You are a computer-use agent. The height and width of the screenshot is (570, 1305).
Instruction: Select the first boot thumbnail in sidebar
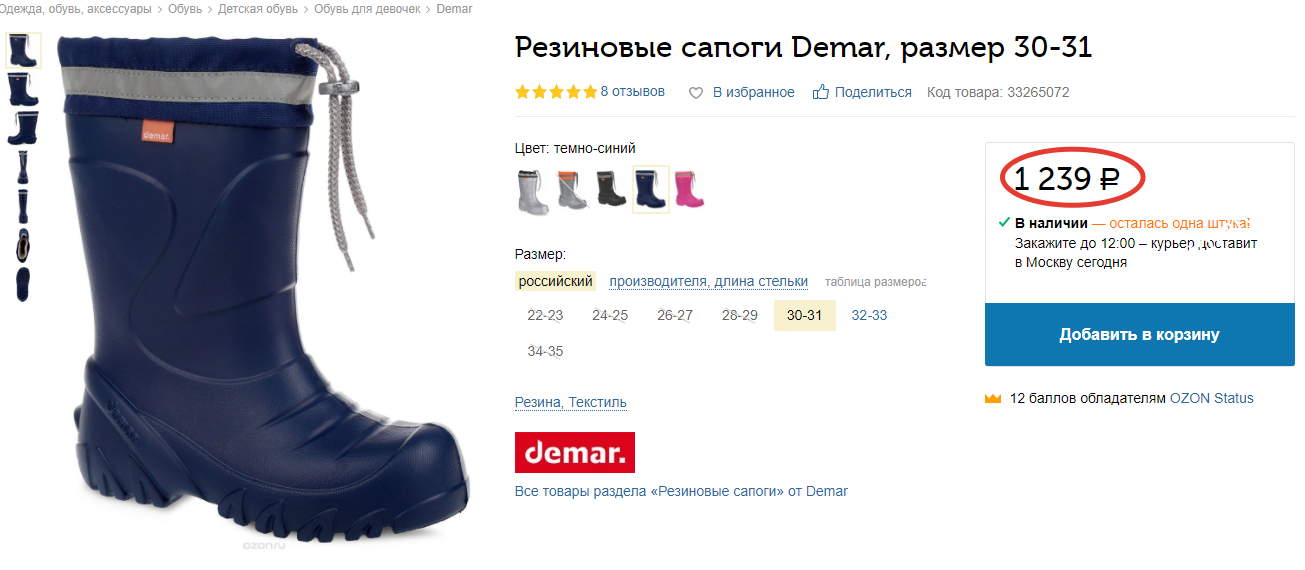pos(22,50)
